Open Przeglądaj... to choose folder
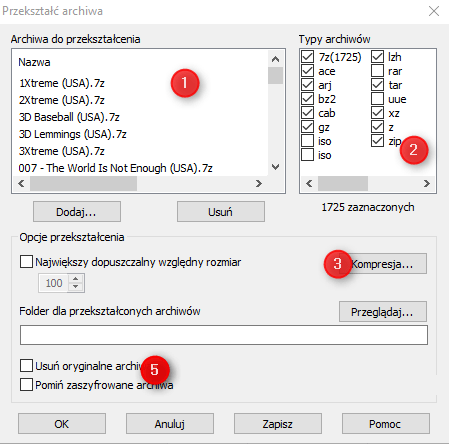 tap(382, 312)
